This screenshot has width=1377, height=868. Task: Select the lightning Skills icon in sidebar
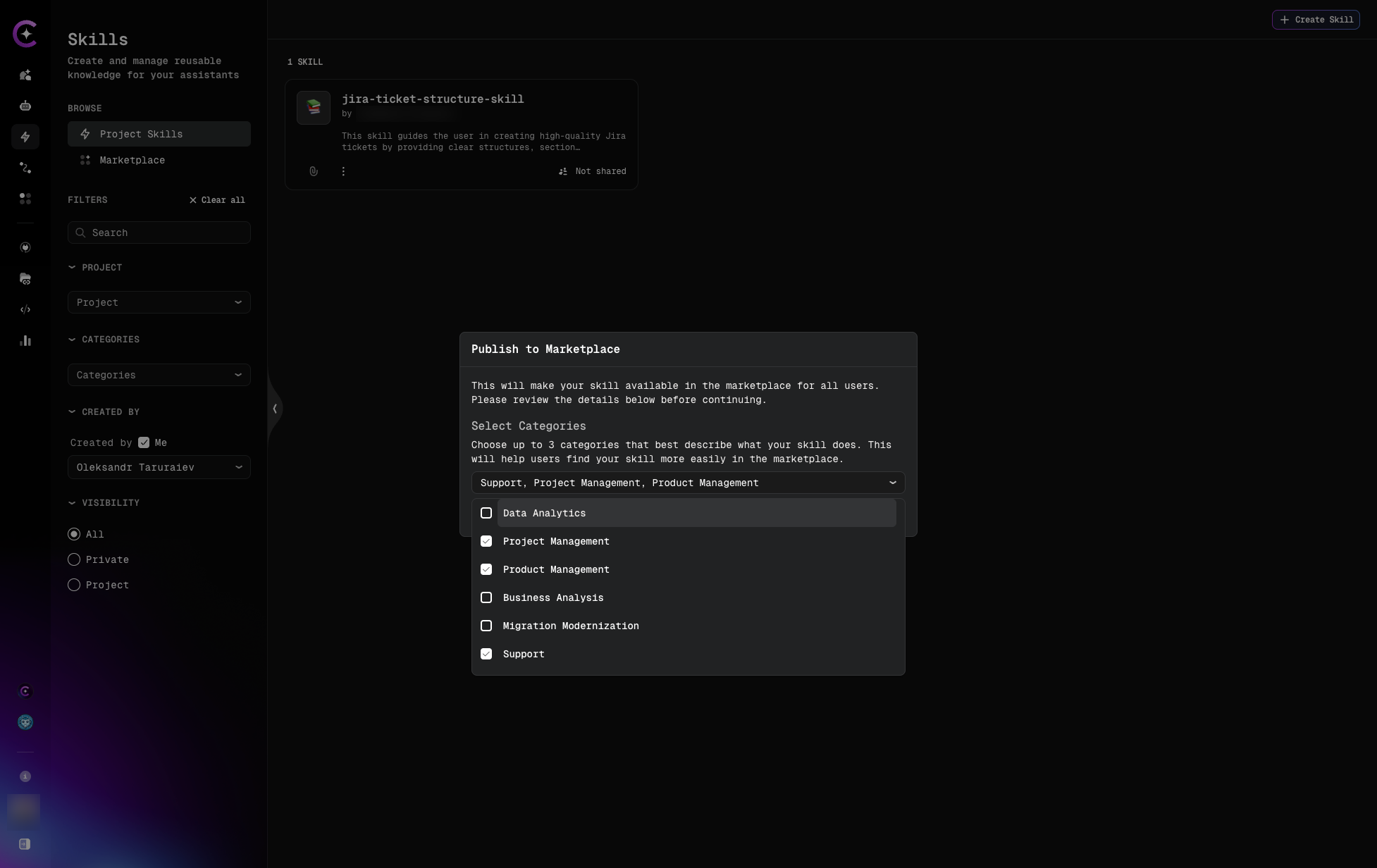[x=25, y=137]
